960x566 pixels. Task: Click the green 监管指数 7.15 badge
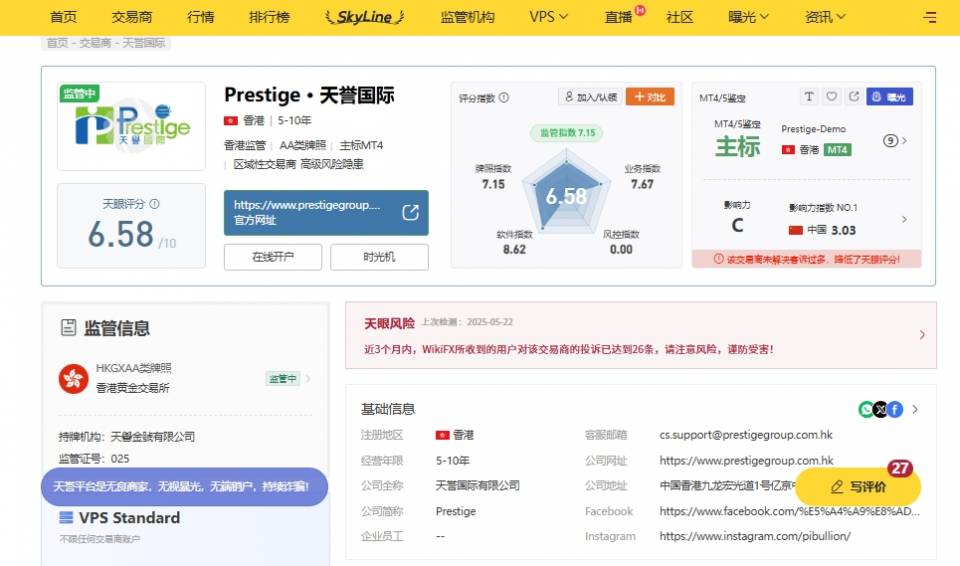[x=567, y=132]
